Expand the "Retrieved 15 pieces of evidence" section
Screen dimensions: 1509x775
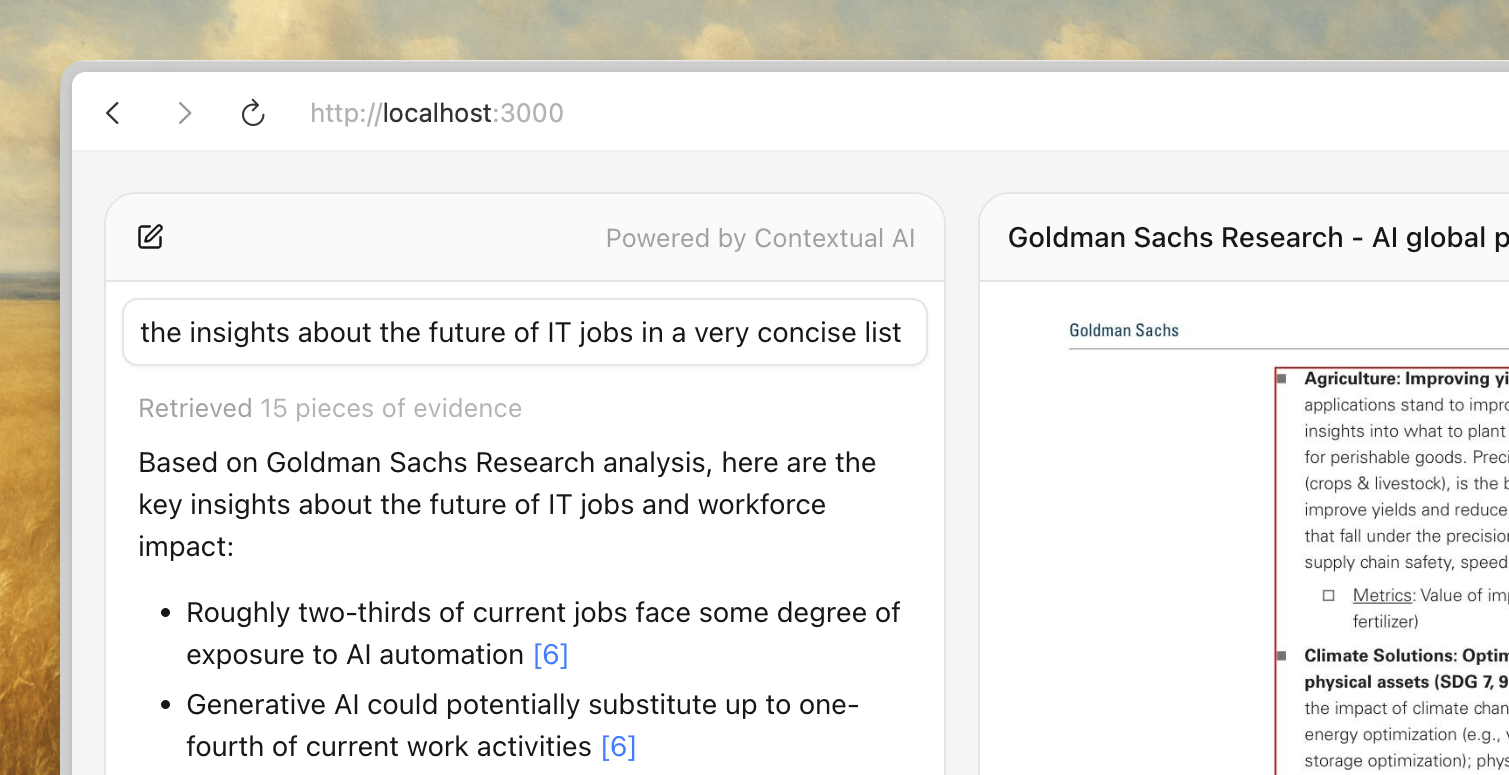(330, 407)
